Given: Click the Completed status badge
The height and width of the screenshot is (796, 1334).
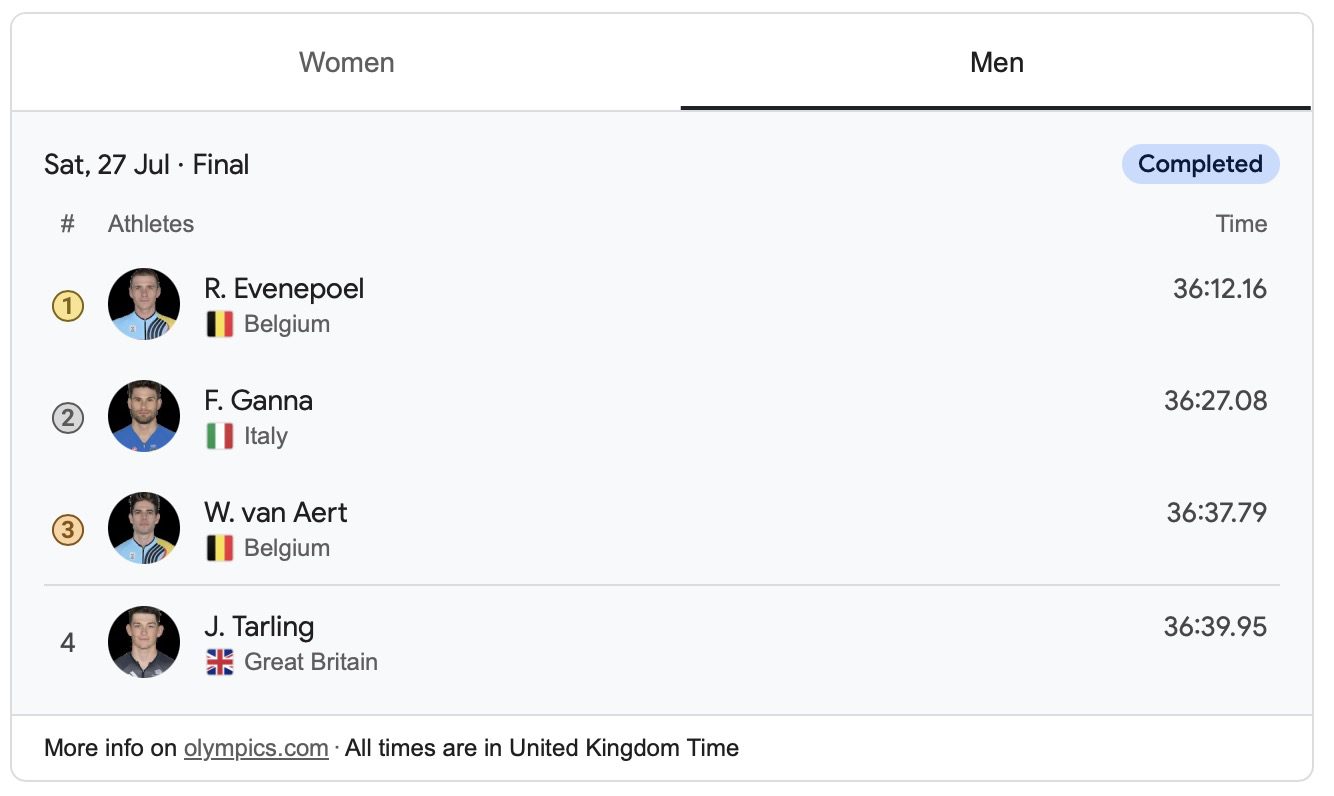Looking at the screenshot, I should coord(1200,164).
